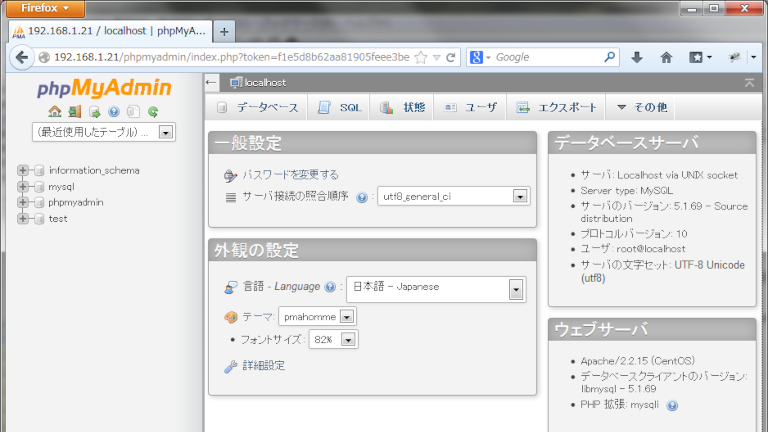Bookmark this page with the star icon
The height and width of the screenshot is (432, 768).
coord(421,58)
